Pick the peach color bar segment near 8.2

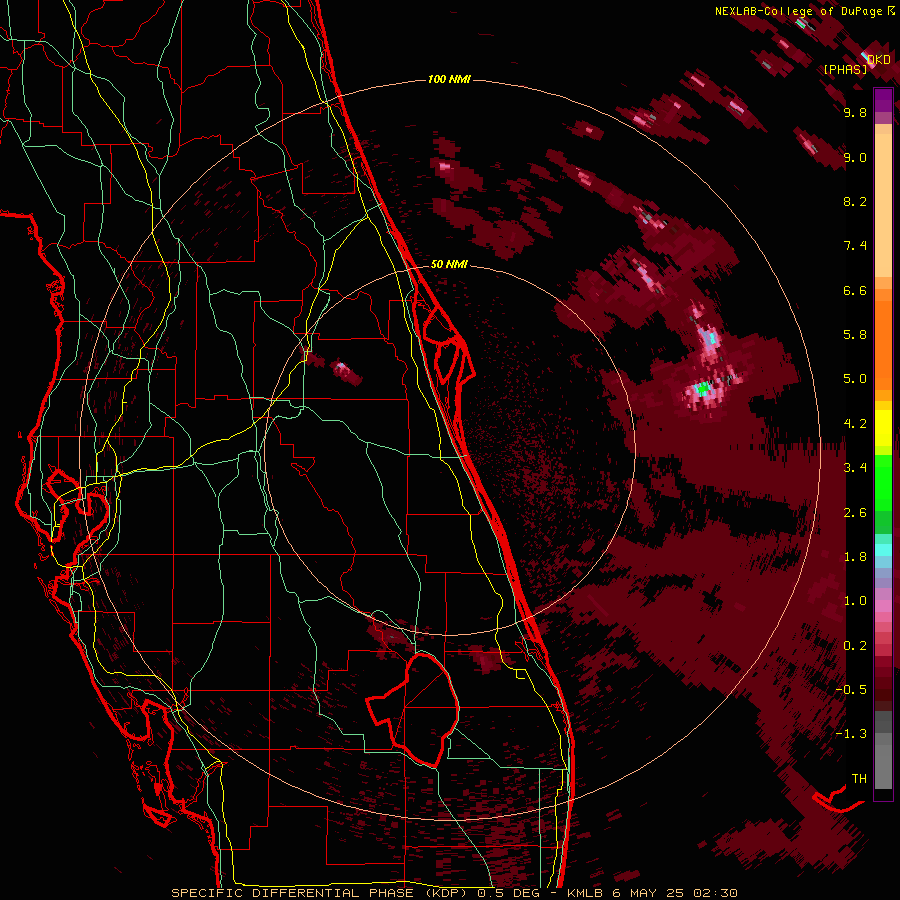(x=883, y=205)
